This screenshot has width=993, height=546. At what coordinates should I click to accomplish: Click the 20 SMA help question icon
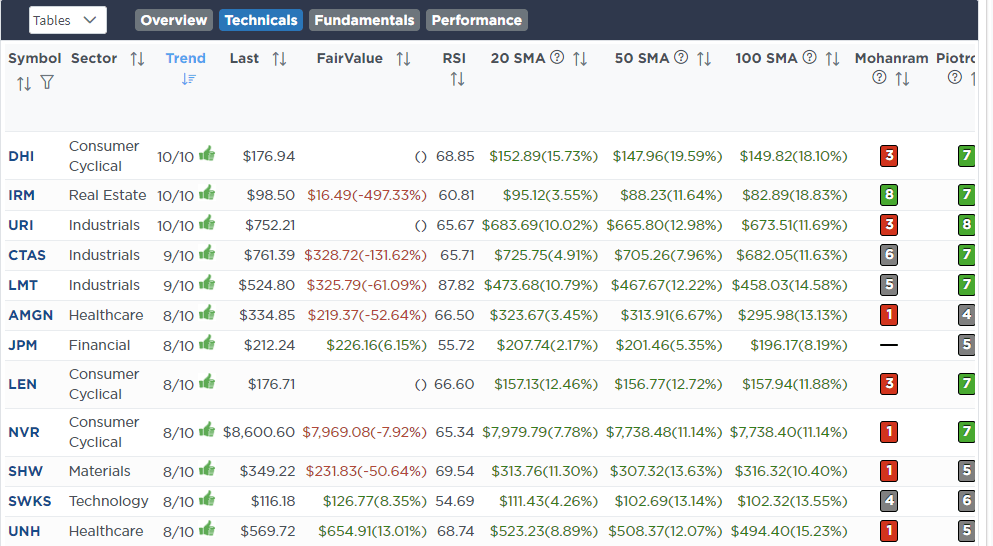click(x=557, y=58)
